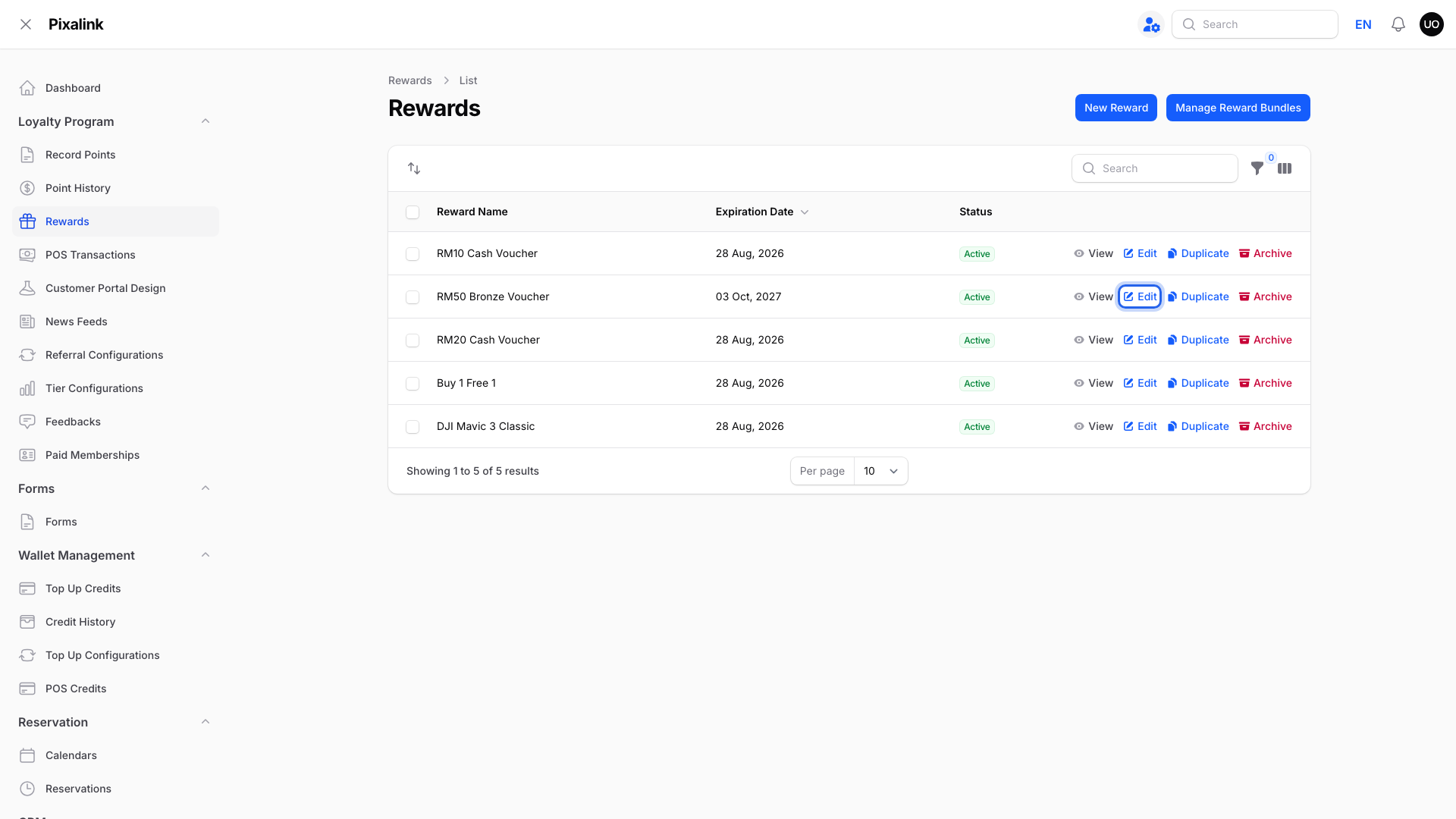The width and height of the screenshot is (1456, 819).
Task: Edit the RM50 Bronze Voucher reward
Action: [1140, 297]
